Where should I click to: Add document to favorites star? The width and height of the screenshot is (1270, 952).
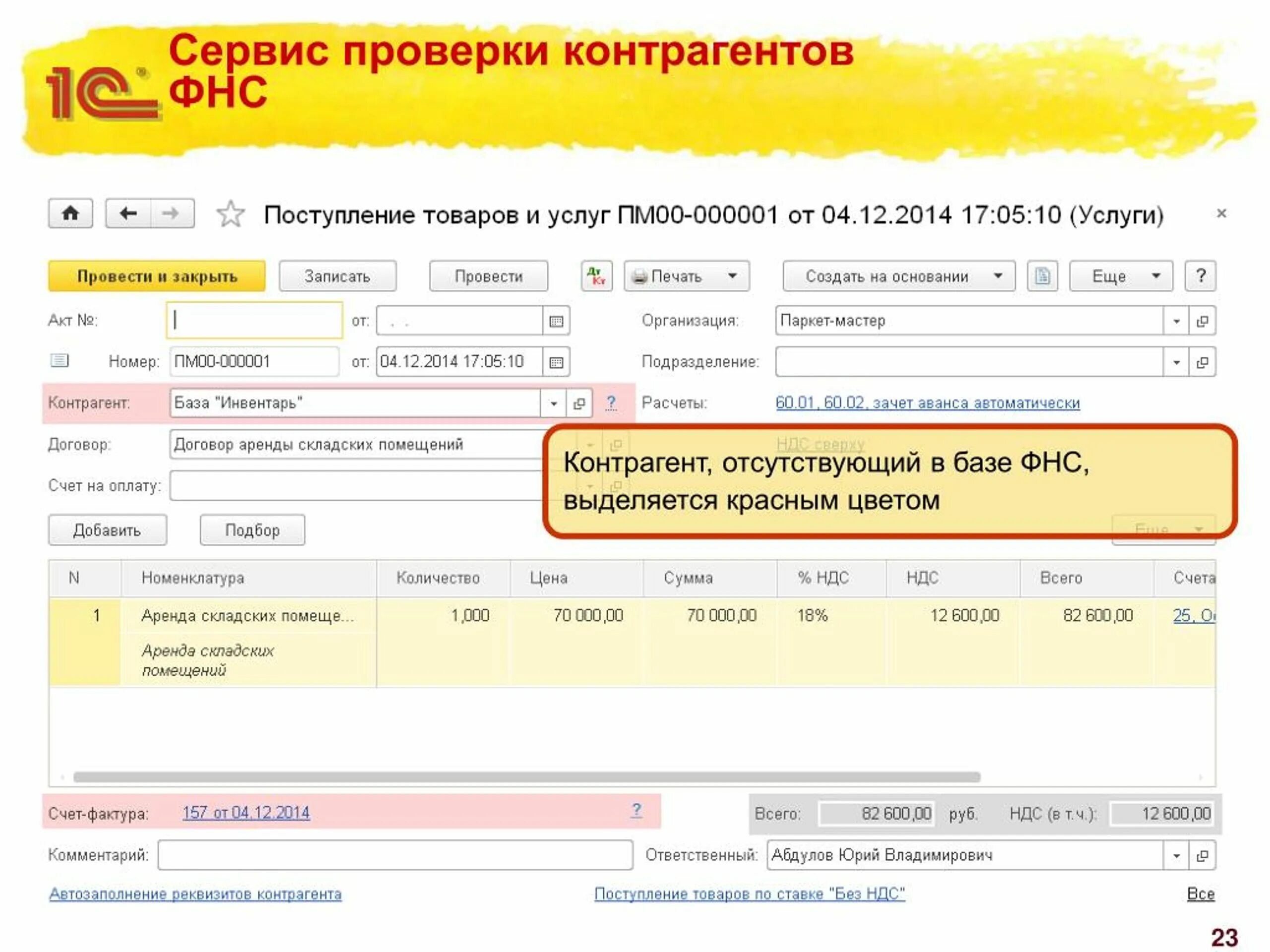[x=230, y=214]
